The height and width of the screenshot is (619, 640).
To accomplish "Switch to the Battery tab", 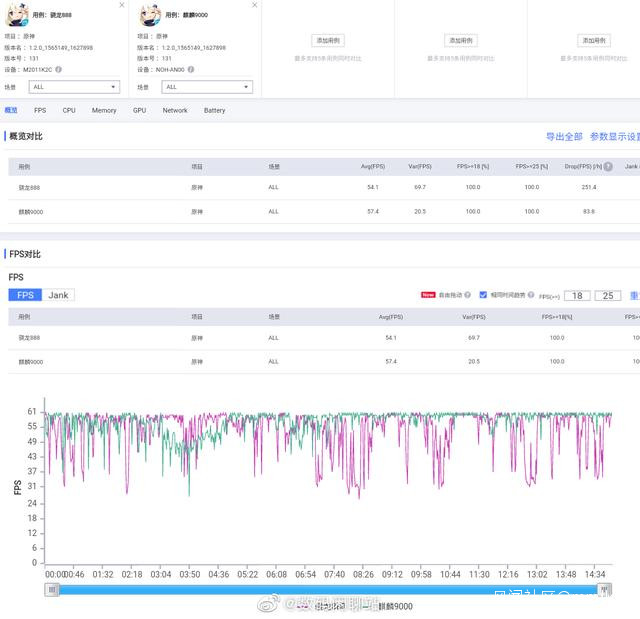I will tap(214, 111).
